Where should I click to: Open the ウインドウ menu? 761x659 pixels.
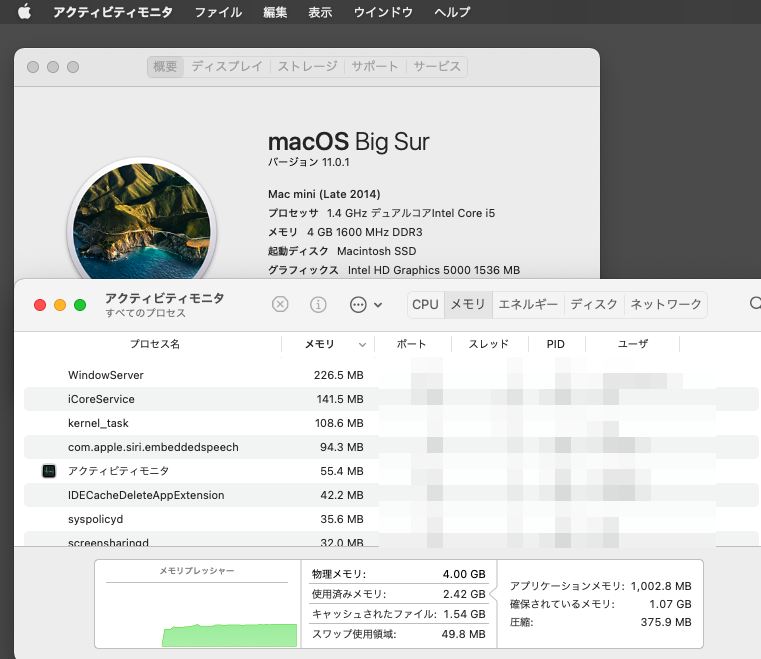[383, 12]
